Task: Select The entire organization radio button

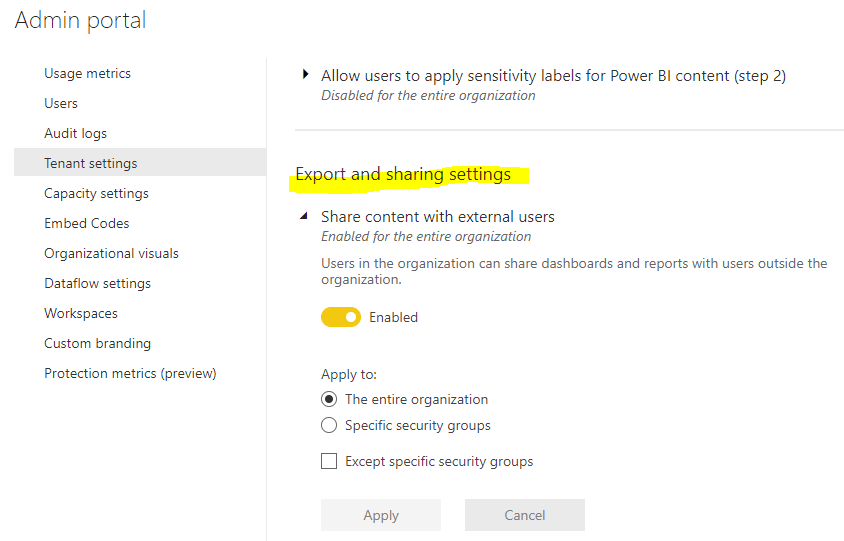Action: click(x=330, y=399)
